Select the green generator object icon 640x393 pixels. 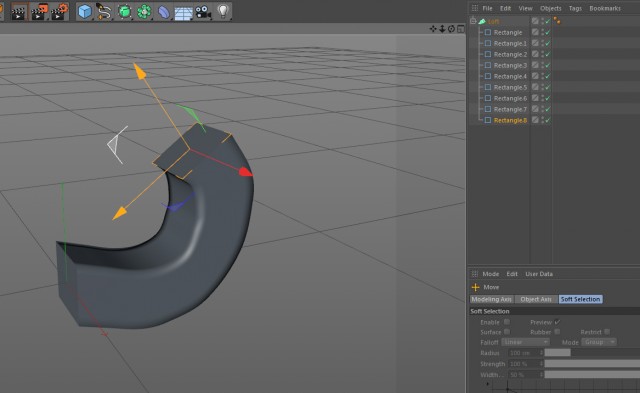(x=124, y=11)
